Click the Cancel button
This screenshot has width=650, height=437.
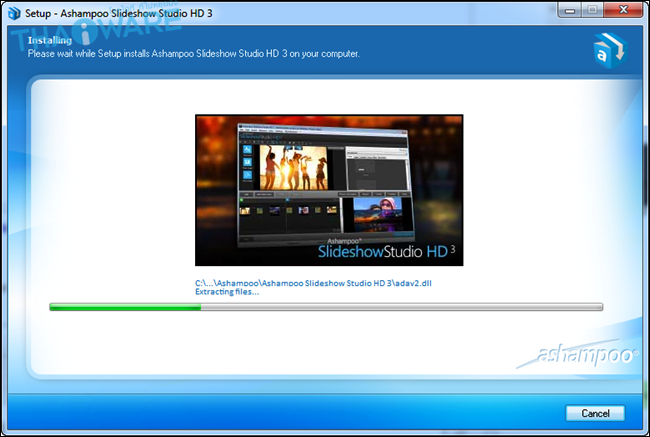click(595, 413)
